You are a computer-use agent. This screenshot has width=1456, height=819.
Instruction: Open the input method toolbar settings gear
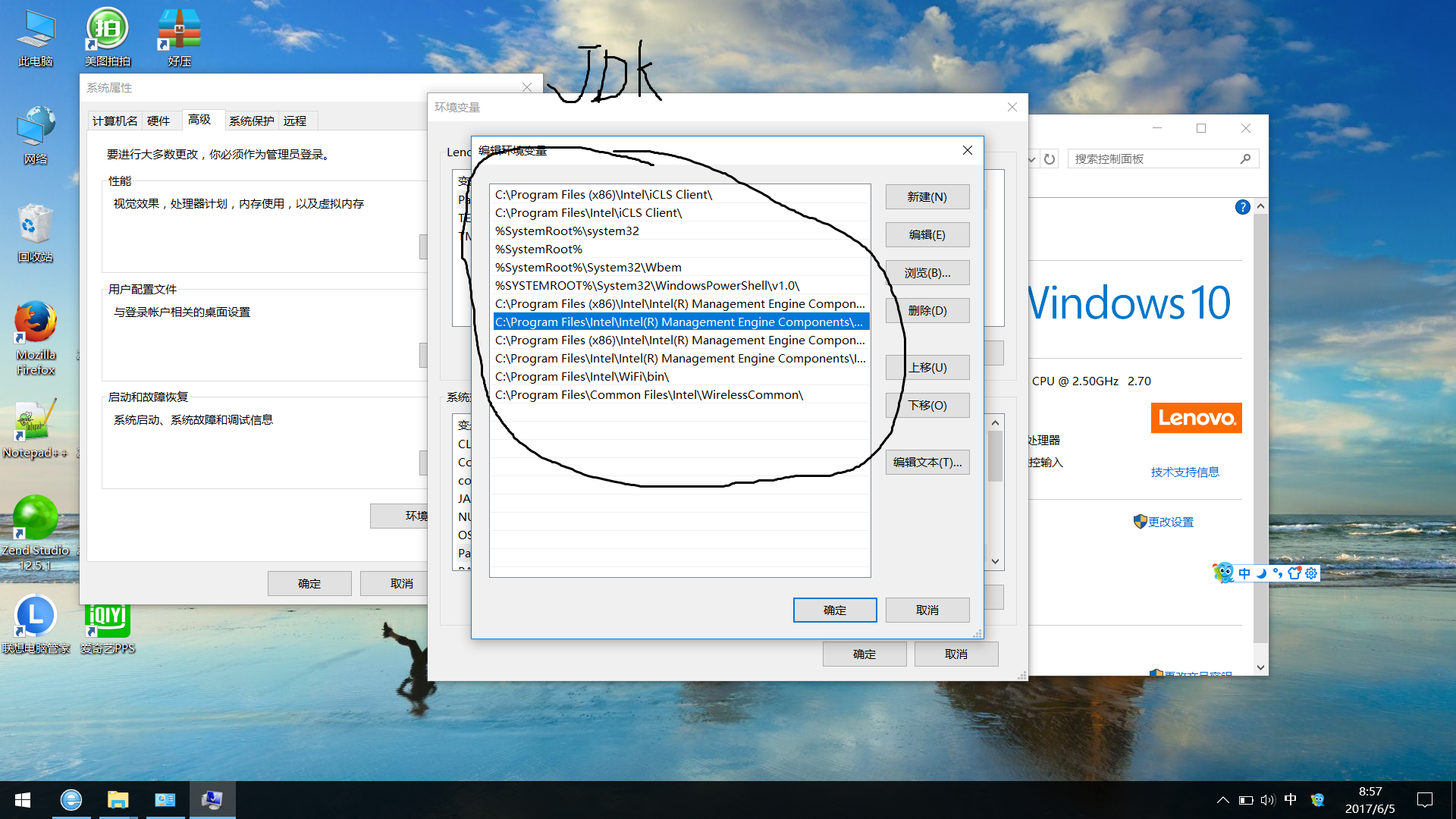point(1311,573)
